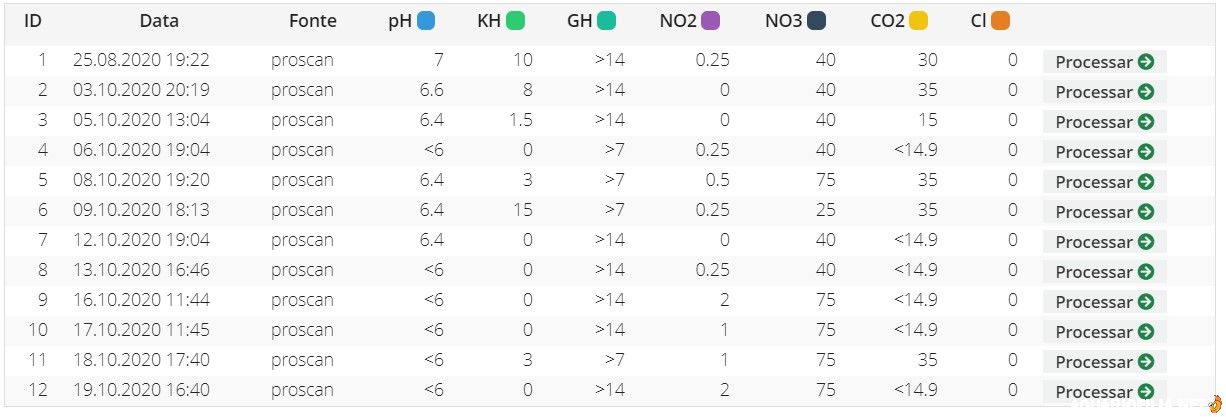This screenshot has width=1226, height=417.
Task: Click the green arrow icon in row 8
Action: pos(1146,272)
